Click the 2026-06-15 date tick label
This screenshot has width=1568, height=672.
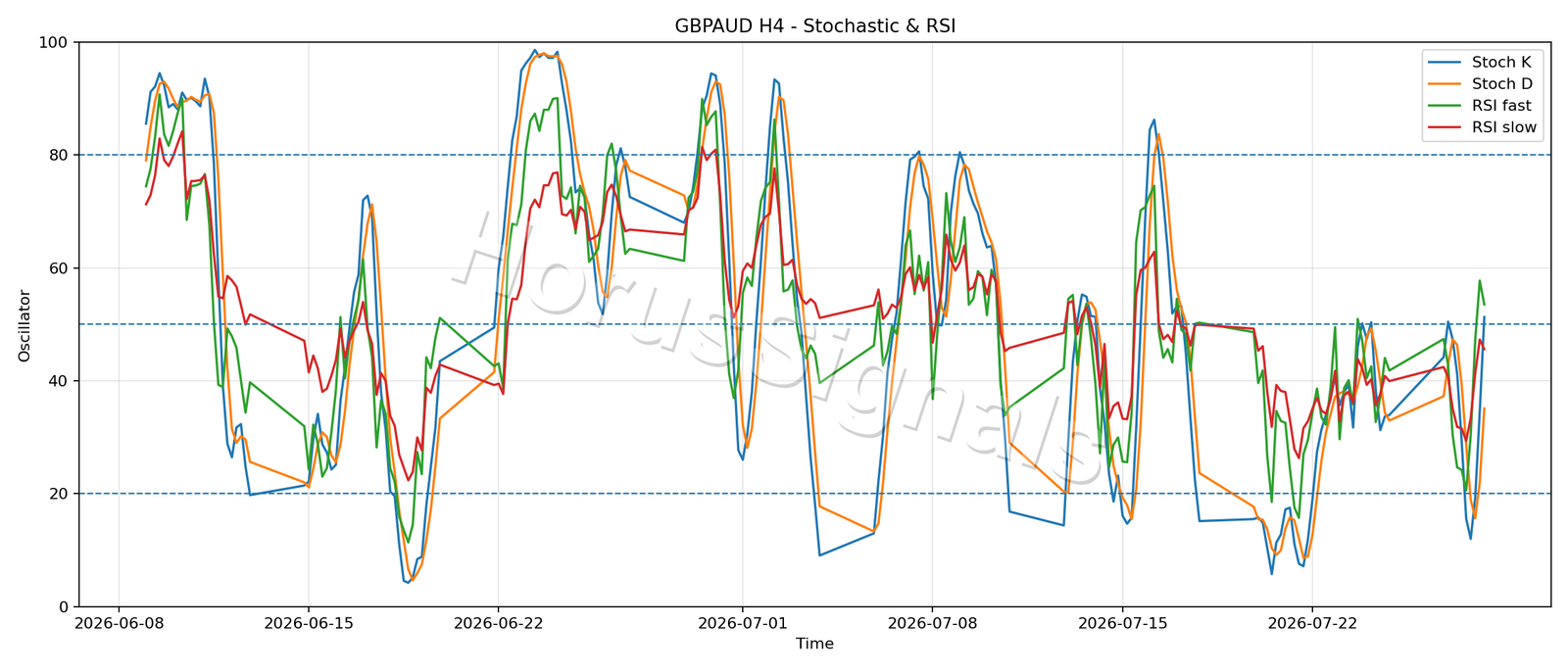pyautogui.click(x=309, y=621)
